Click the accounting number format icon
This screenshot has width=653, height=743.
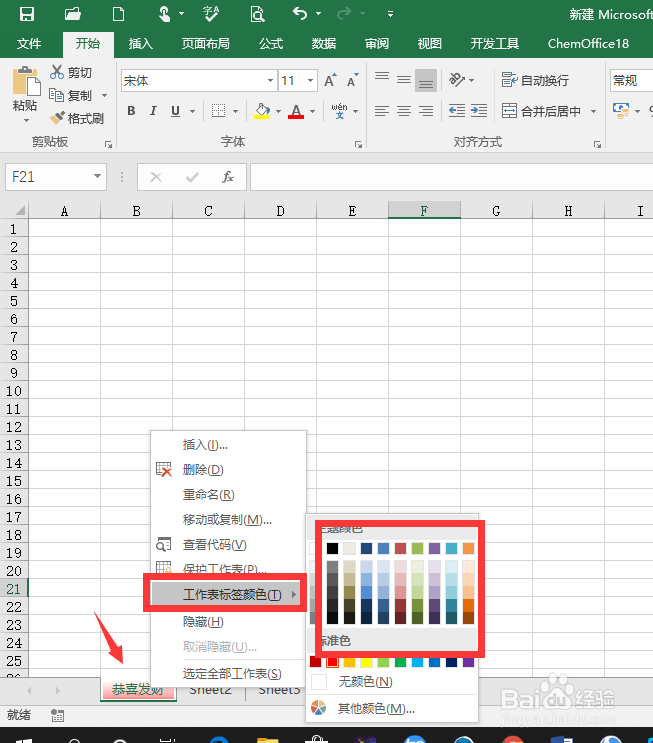[x=621, y=111]
